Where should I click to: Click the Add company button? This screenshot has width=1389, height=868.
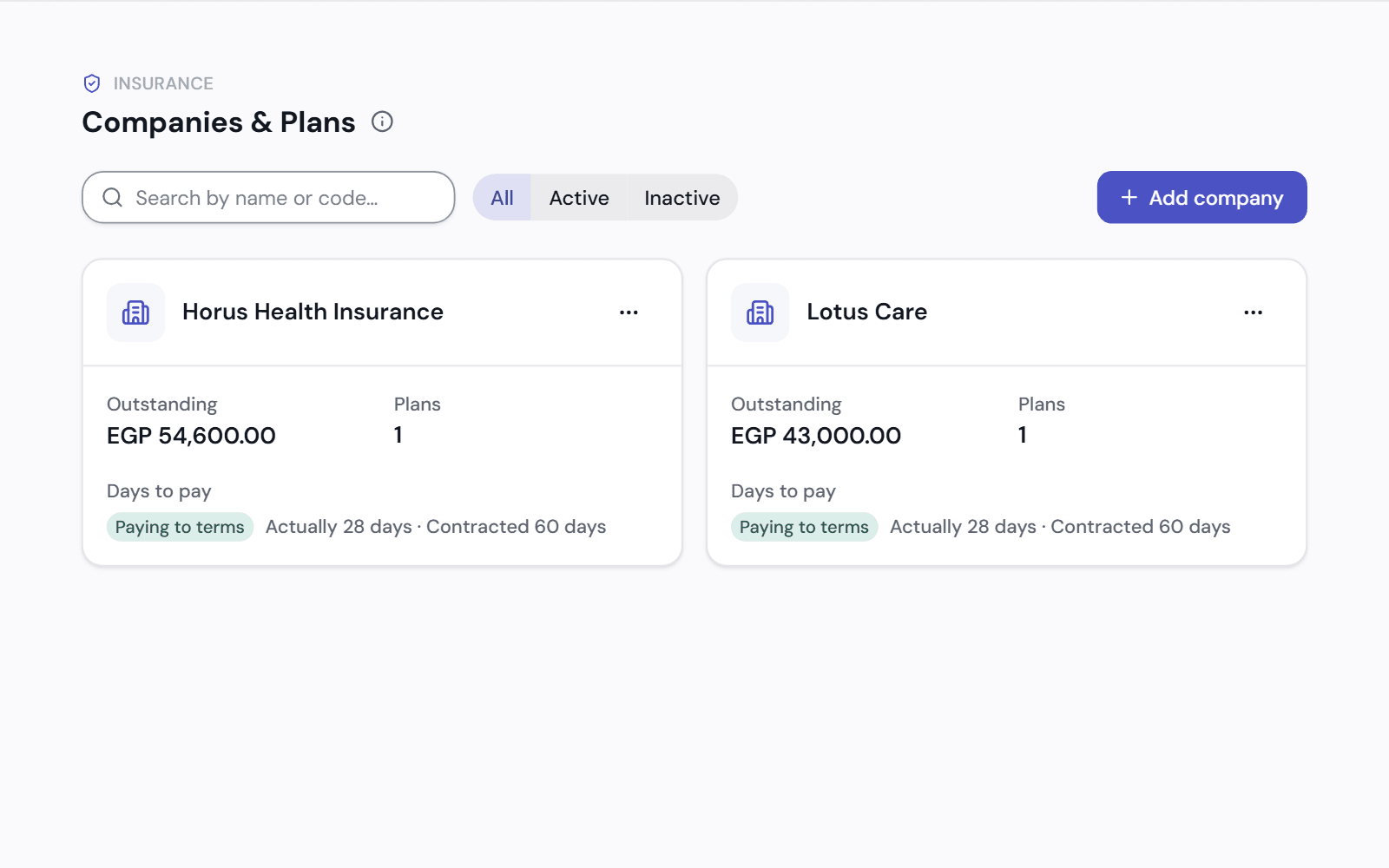click(1201, 197)
